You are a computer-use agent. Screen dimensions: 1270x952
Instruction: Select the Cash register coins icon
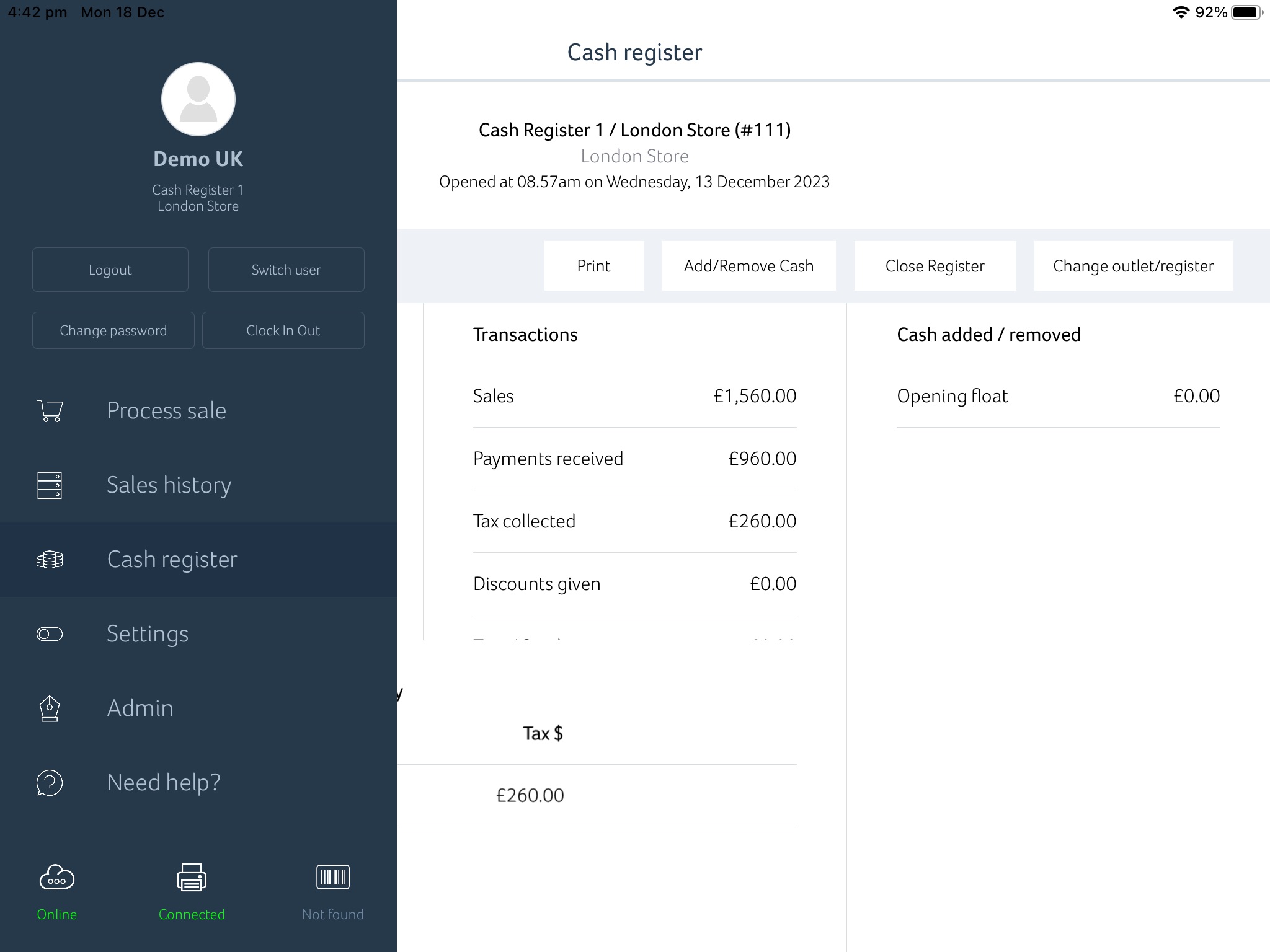point(50,560)
